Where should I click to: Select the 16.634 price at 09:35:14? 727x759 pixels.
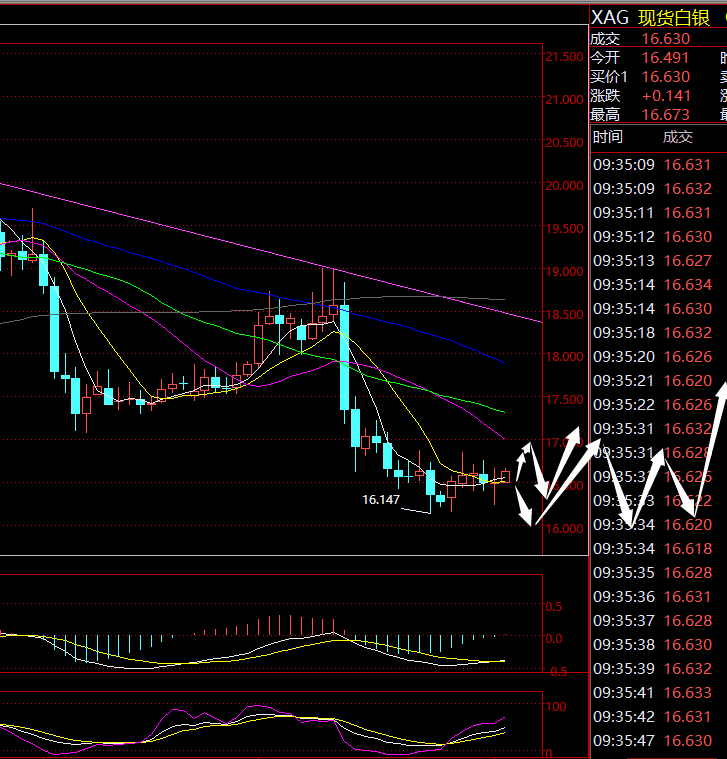pos(687,285)
